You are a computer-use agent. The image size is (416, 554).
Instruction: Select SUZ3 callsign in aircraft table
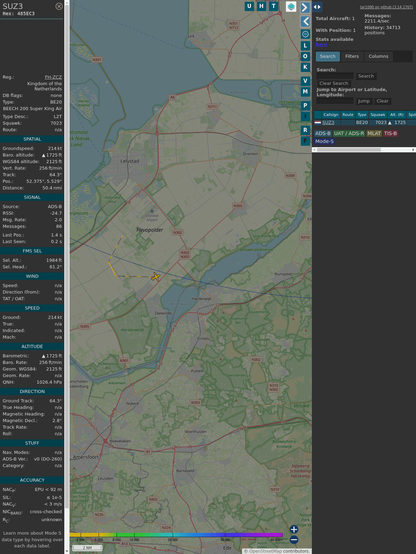[x=328, y=123]
